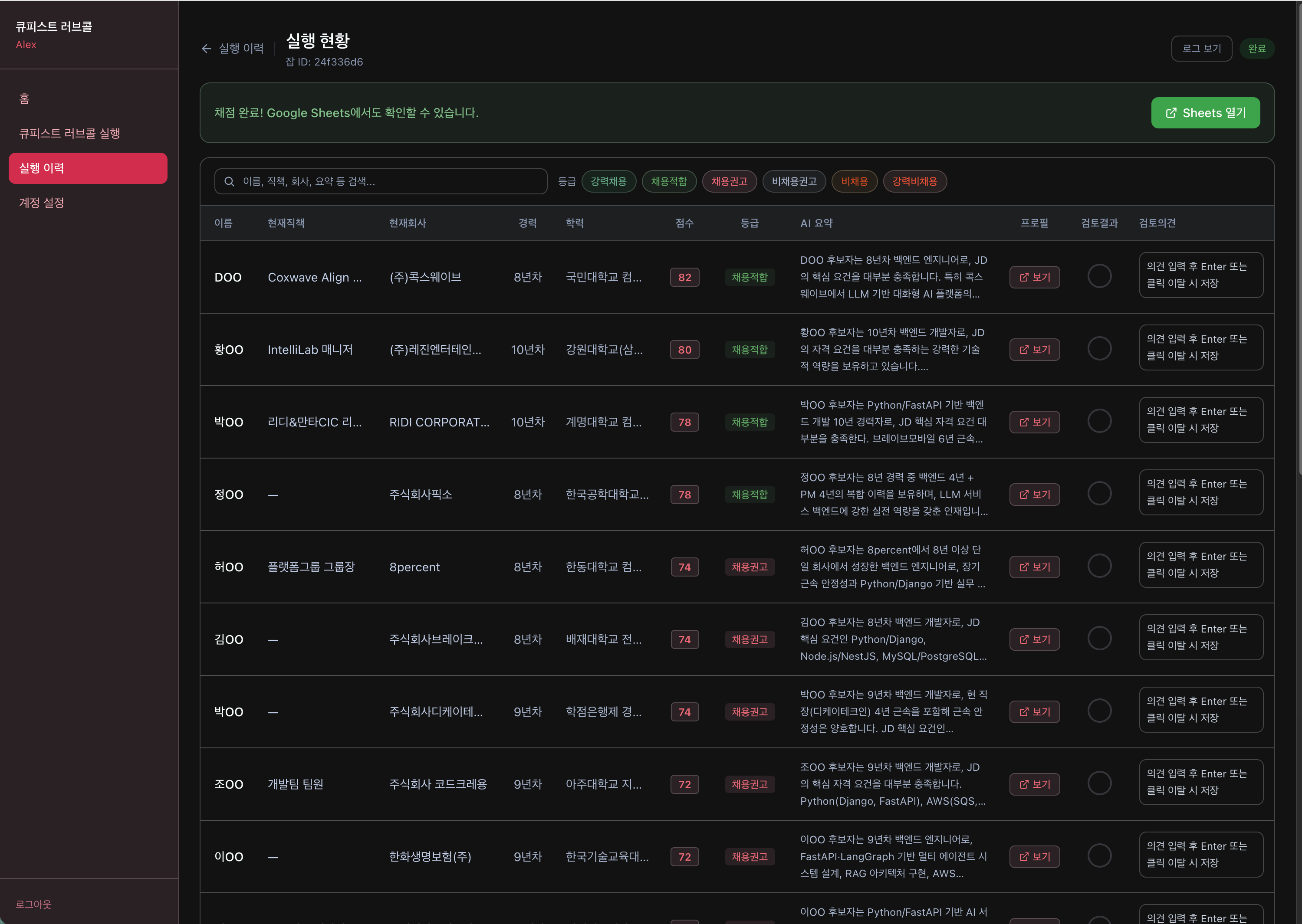Filter by 채용적합 grade chip
Viewport: 1302px width, 924px height.
(x=669, y=181)
